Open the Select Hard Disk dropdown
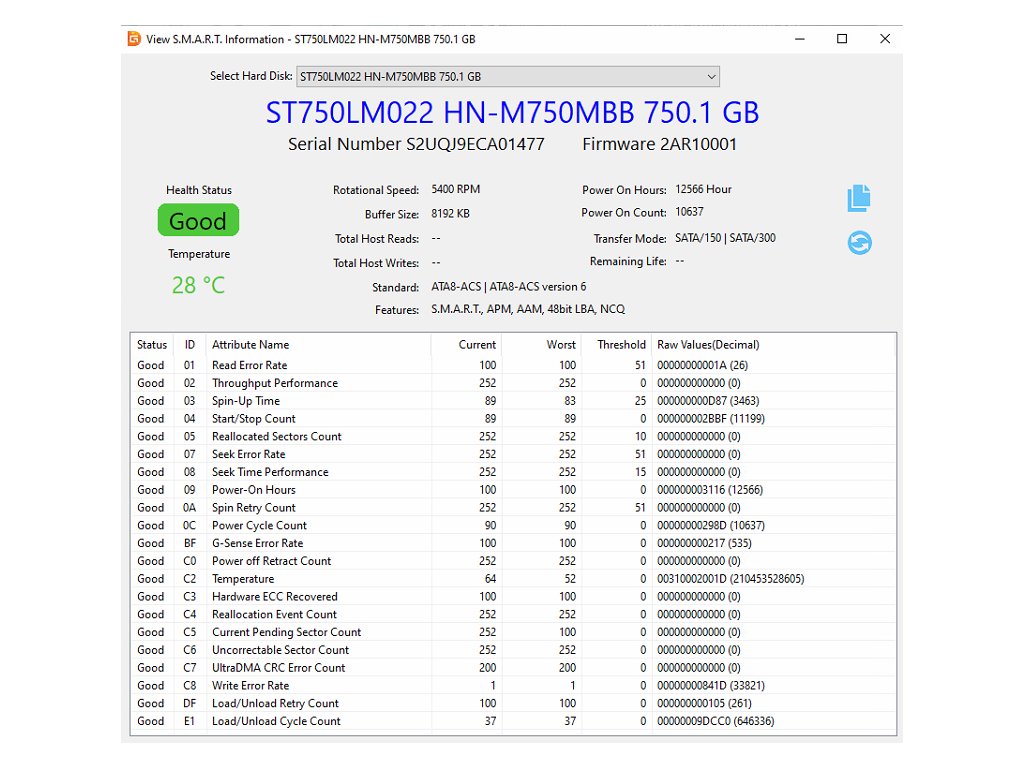 [x=508, y=76]
